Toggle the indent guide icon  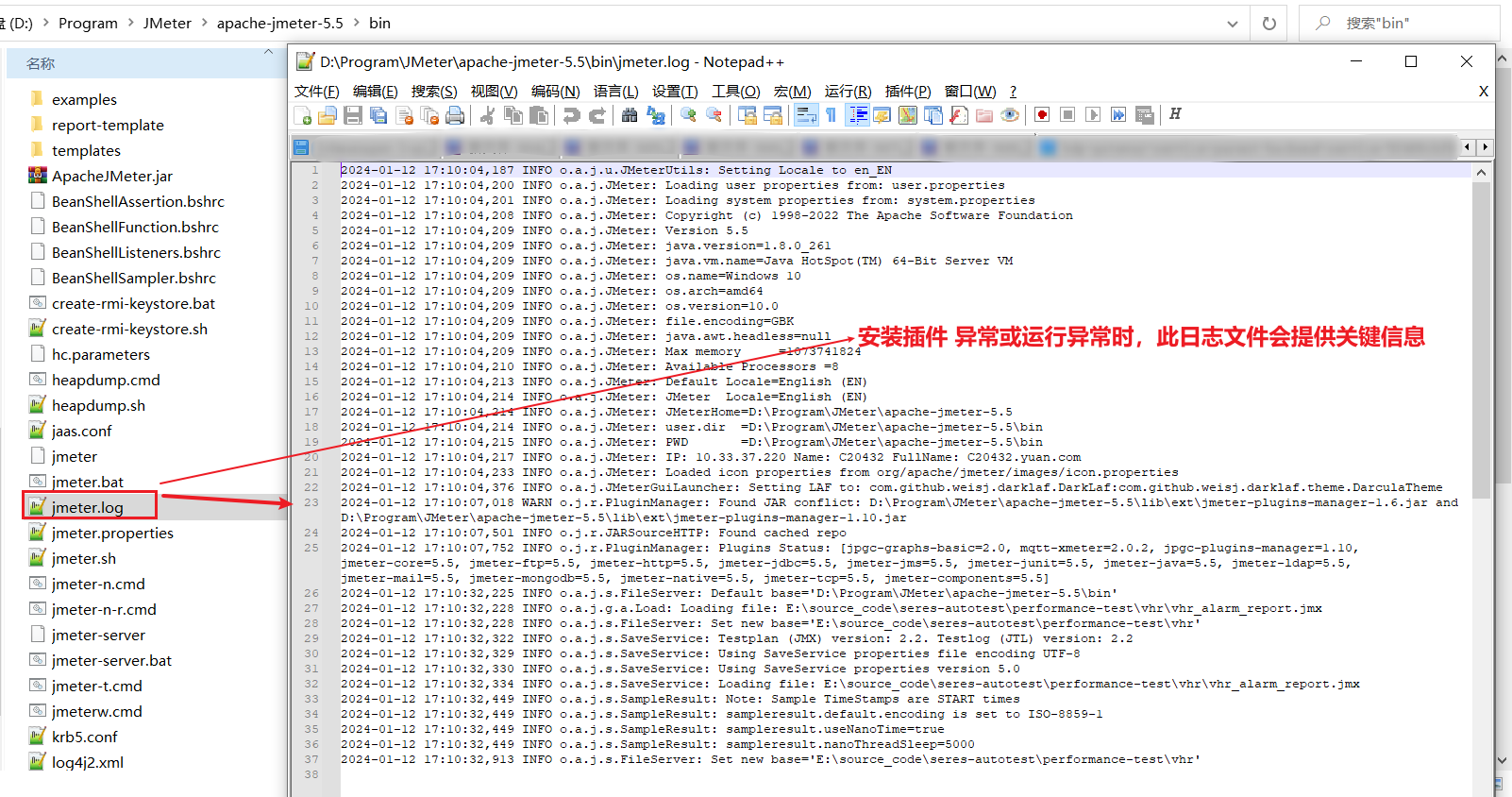pos(858,115)
